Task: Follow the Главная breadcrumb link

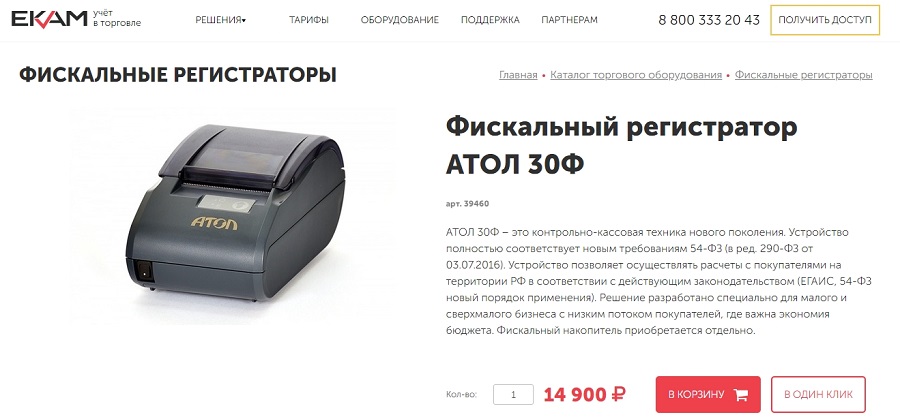Action: point(518,75)
